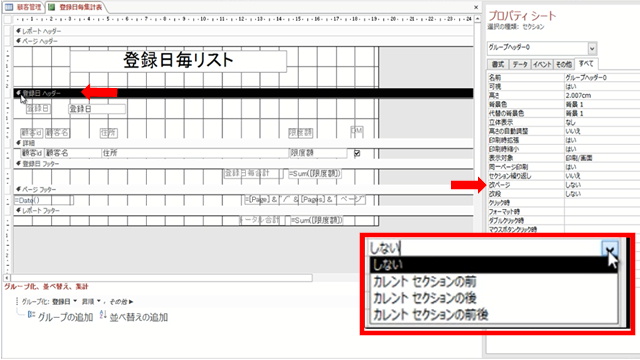
Task: Close the report document with the X button
Action: pyautogui.click(x=476, y=7)
